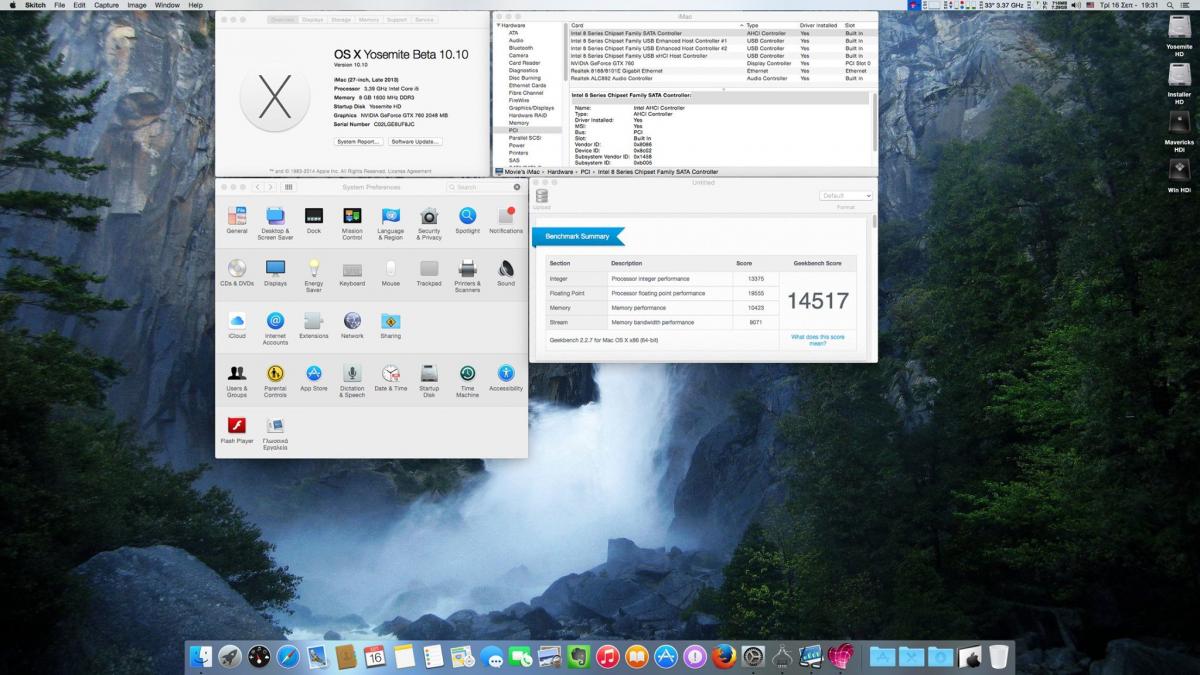Image resolution: width=1200 pixels, height=675 pixels.
Task: Launch Firefox from the Dock
Action: click(x=724, y=656)
